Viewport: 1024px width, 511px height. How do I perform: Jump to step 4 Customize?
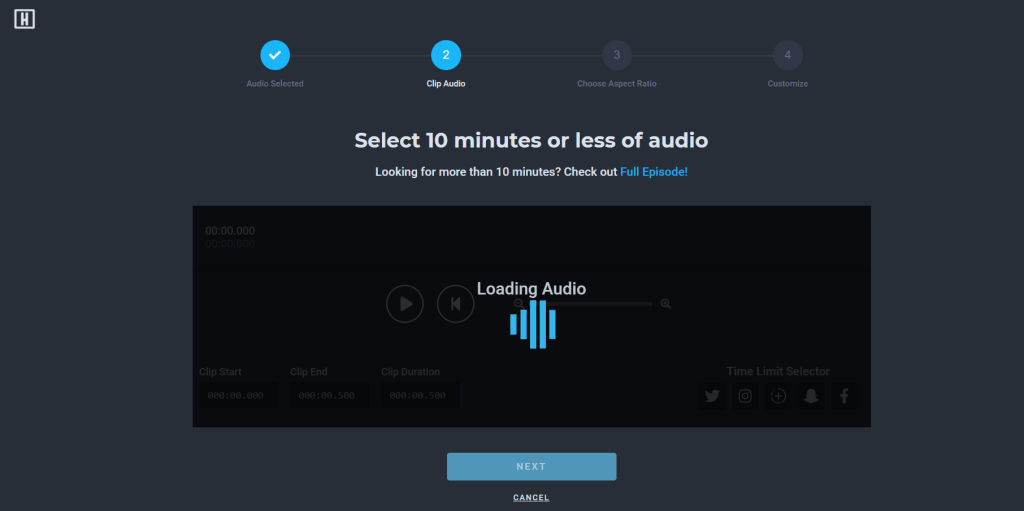(x=787, y=55)
